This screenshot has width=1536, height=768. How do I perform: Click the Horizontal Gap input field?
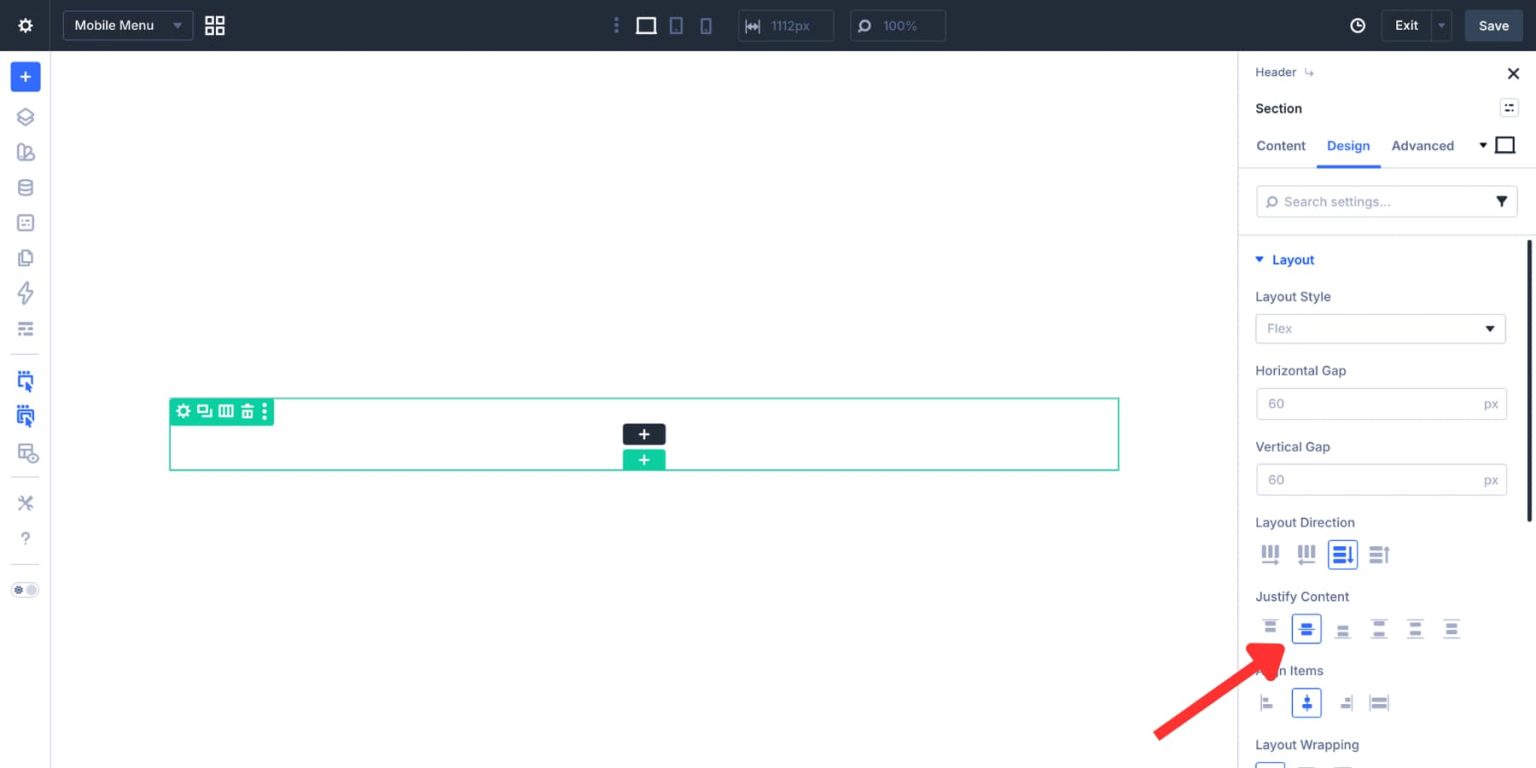pyautogui.click(x=1380, y=404)
